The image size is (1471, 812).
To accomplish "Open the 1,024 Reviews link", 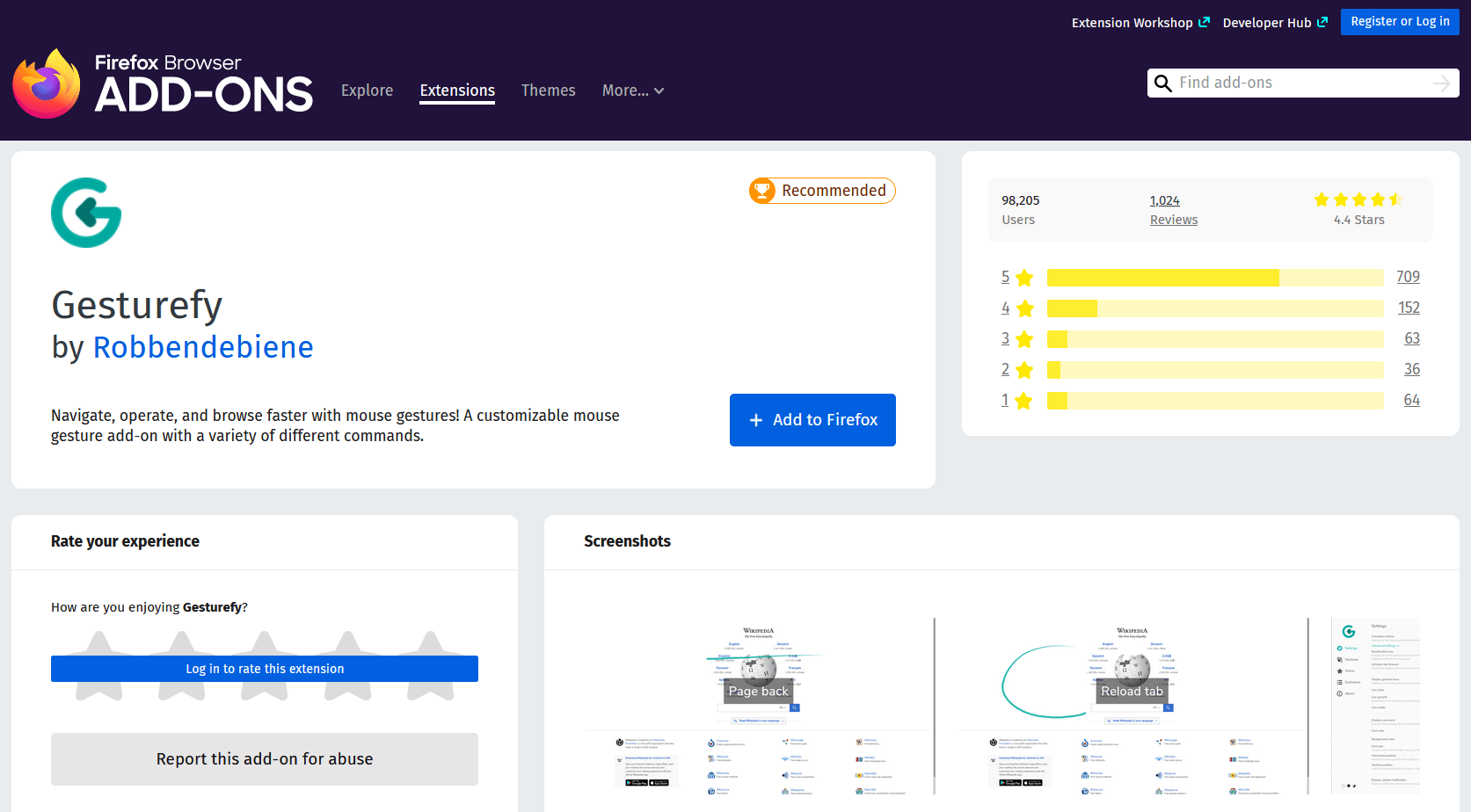I will coord(1173,210).
